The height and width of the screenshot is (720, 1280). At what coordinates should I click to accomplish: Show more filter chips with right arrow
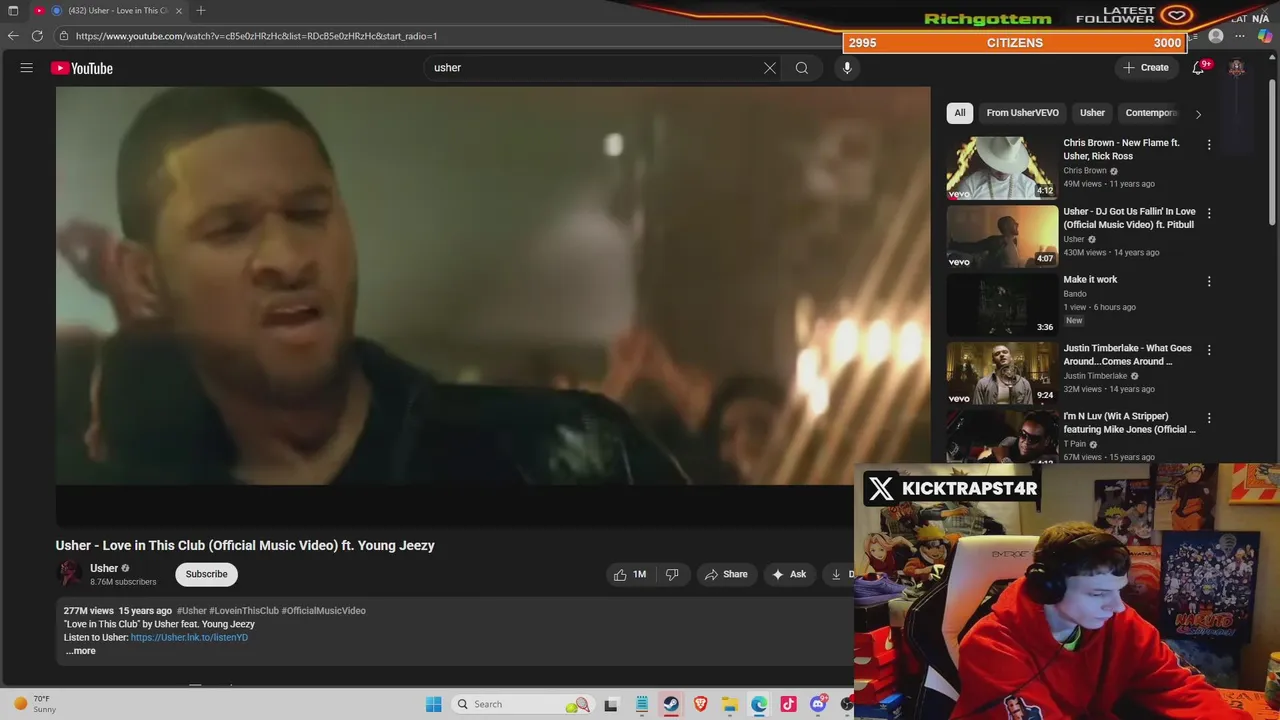tap(1198, 114)
